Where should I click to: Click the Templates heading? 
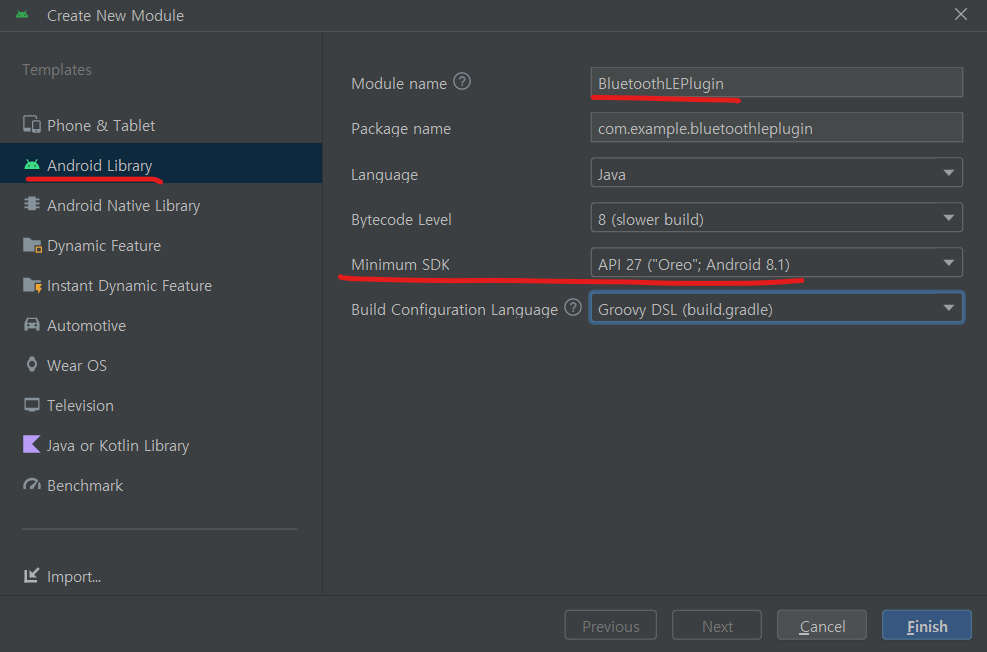tap(57, 69)
